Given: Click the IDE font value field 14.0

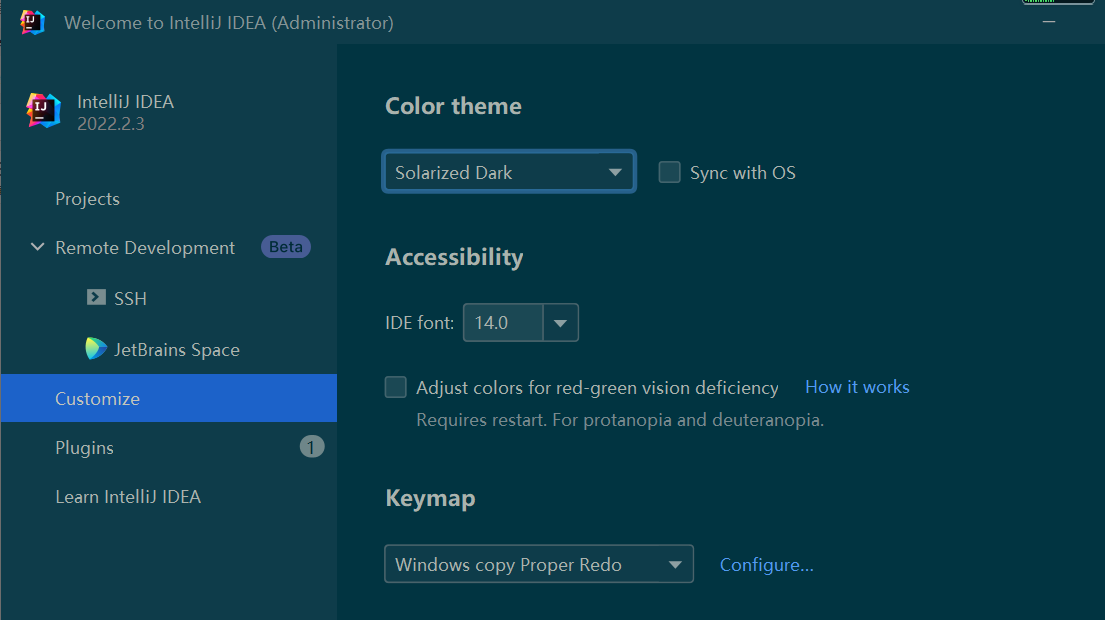Looking at the screenshot, I should click(x=503, y=323).
